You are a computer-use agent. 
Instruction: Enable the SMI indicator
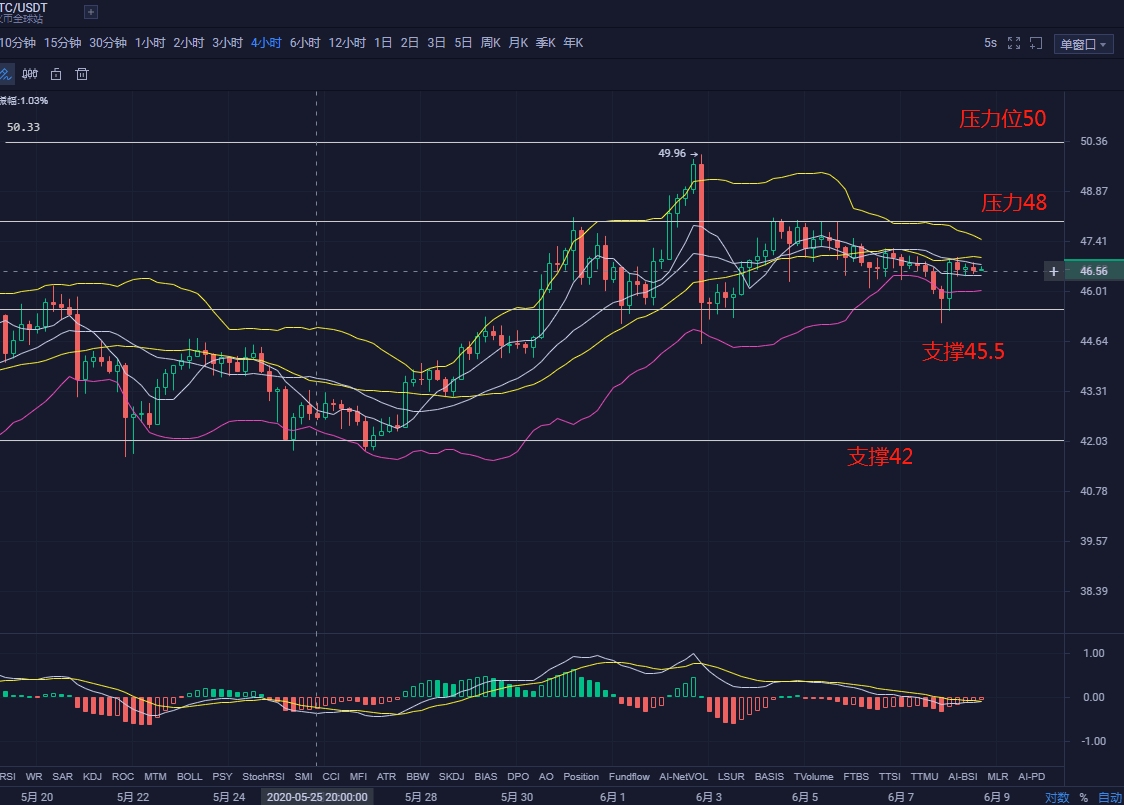[303, 776]
